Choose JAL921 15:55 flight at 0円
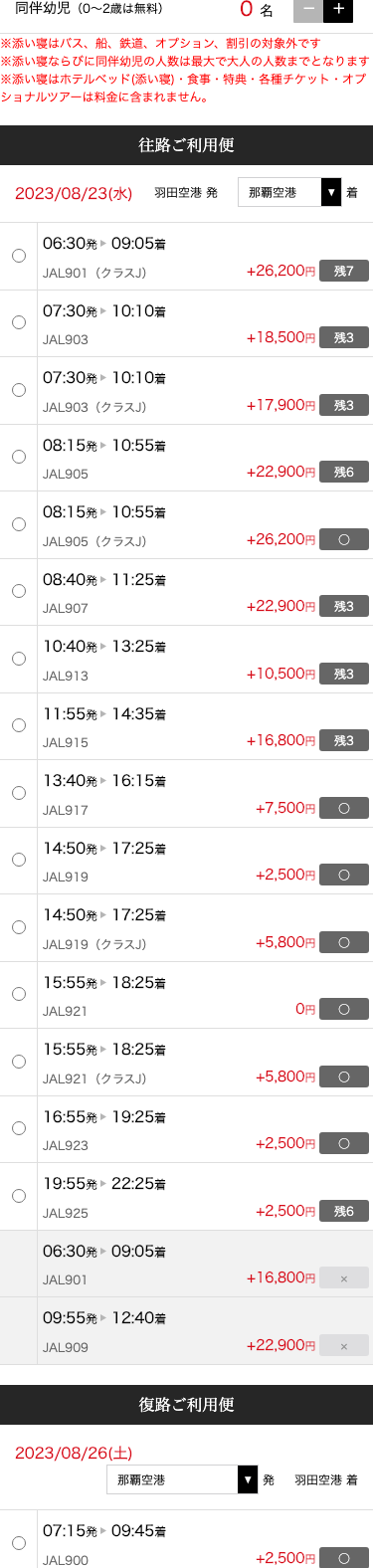Image resolution: width=373 pixels, height=1568 pixels. (19, 994)
